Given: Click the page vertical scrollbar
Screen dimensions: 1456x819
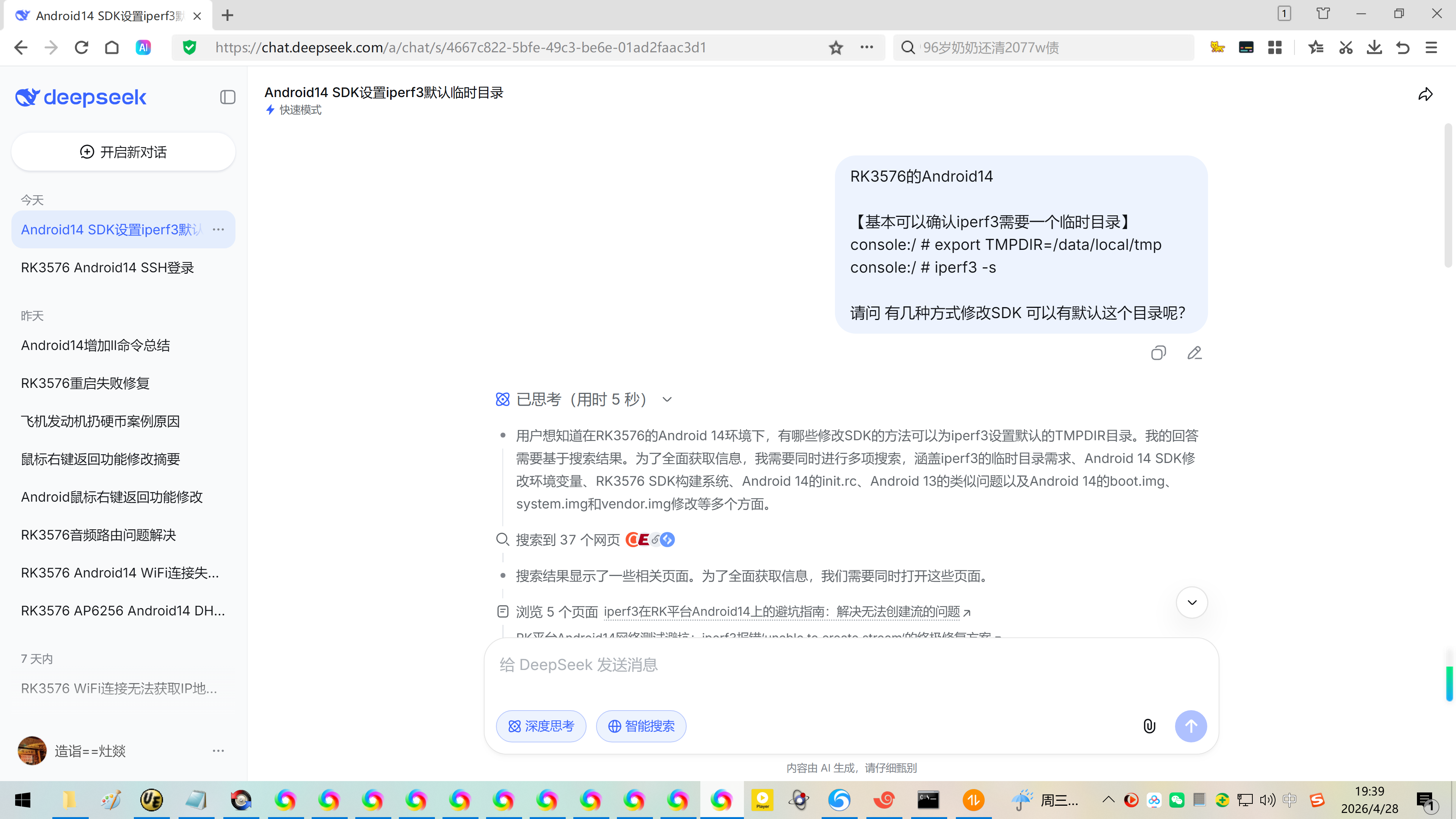Looking at the screenshot, I should pyautogui.click(x=1448, y=195).
